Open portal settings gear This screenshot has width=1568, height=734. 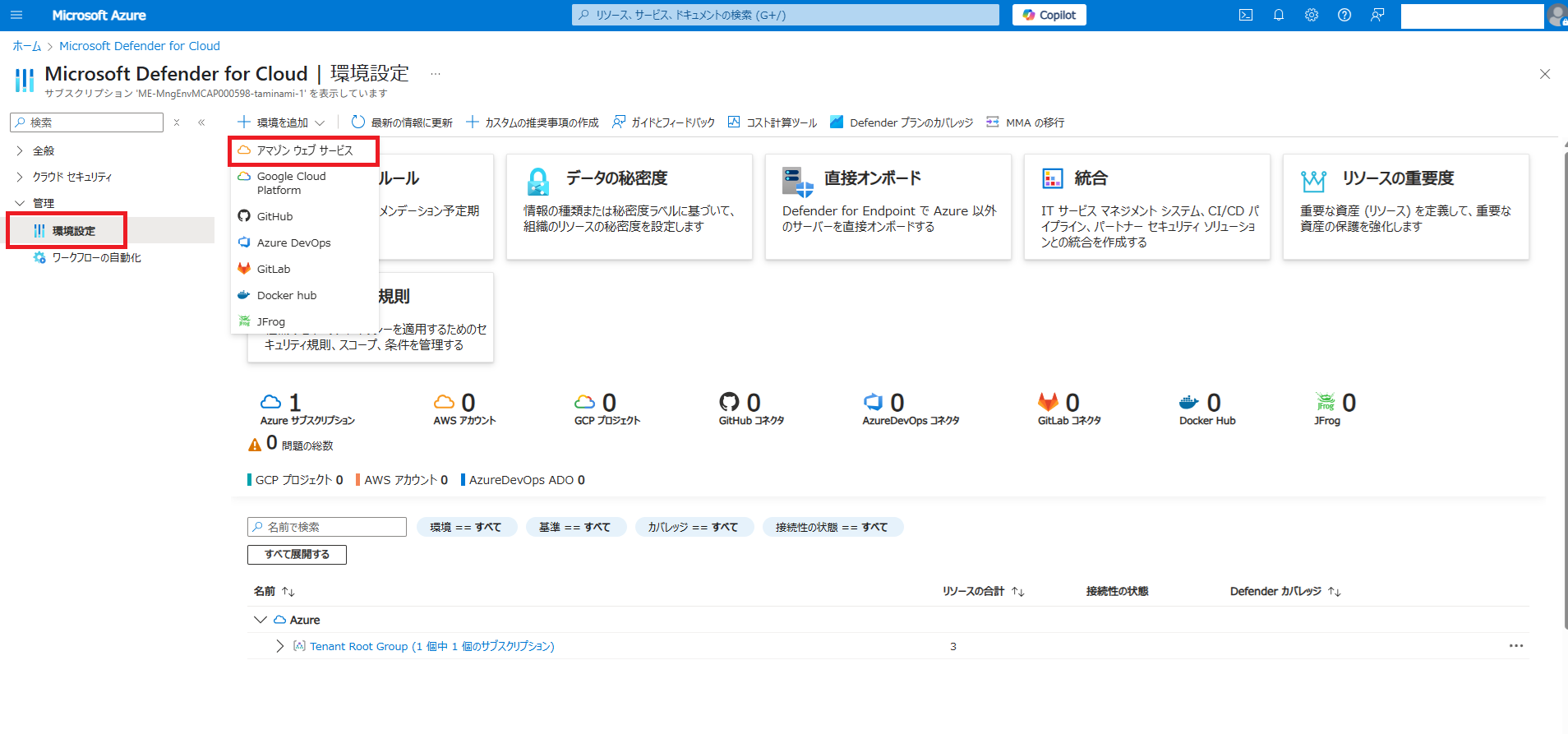click(1312, 15)
